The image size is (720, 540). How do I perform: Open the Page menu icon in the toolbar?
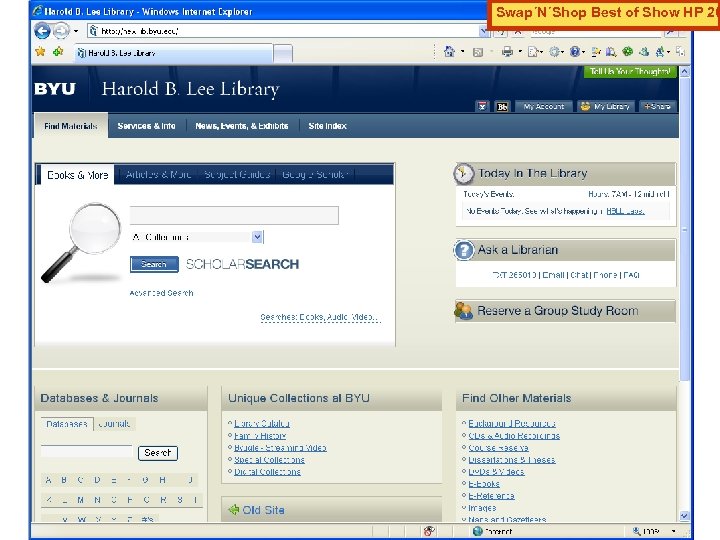(533, 51)
